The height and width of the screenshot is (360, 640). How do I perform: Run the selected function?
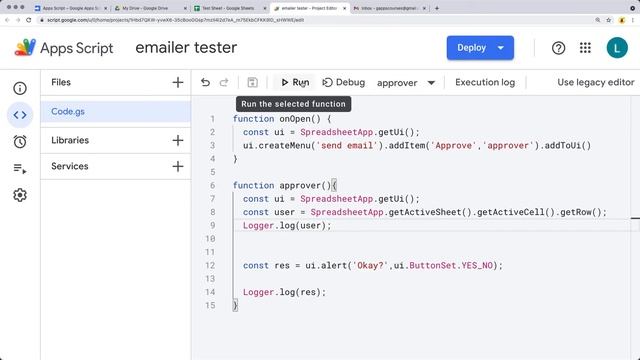(295, 82)
